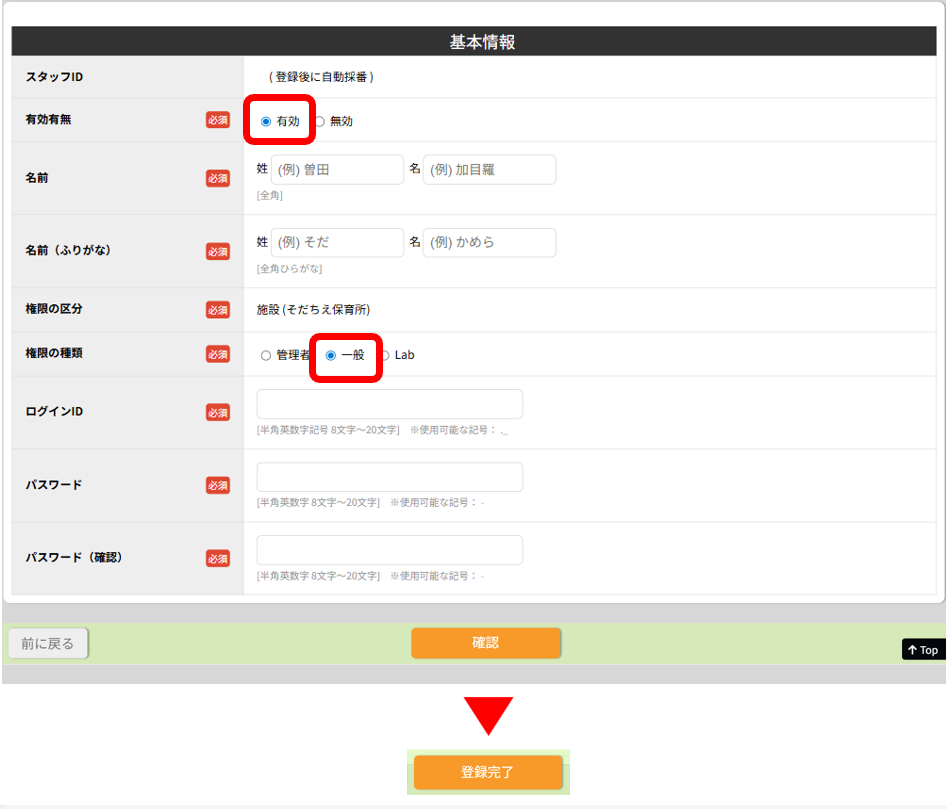Image resolution: width=947 pixels, height=809 pixels.
Task: Click the 名 field with placeholder 加目羅
Action: point(489,170)
